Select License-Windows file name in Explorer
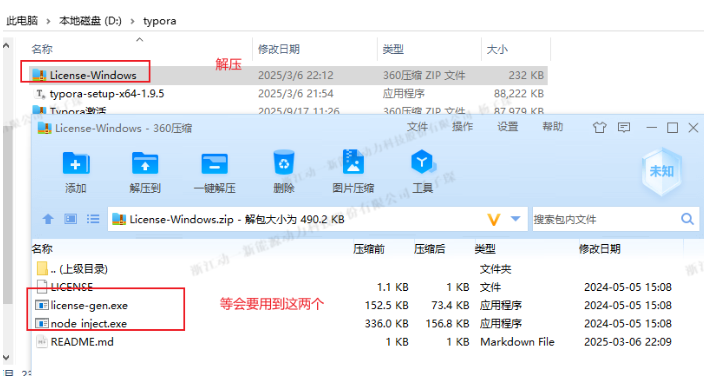The image size is (704, 382). (x=93, y=75)
